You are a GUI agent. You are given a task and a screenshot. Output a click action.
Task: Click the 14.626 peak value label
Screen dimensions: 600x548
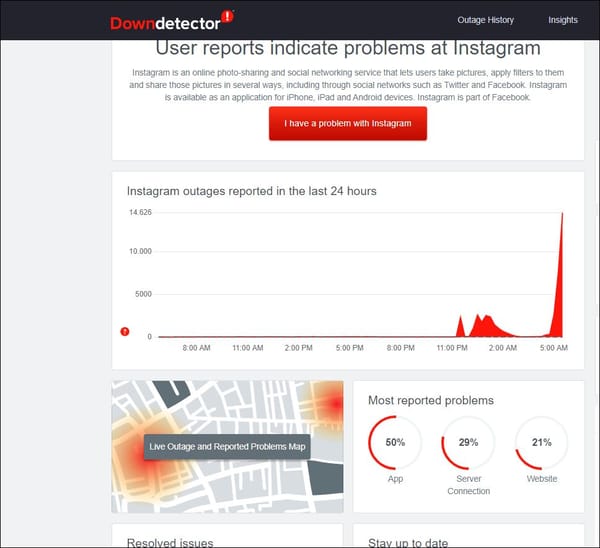tap(140, 212)
